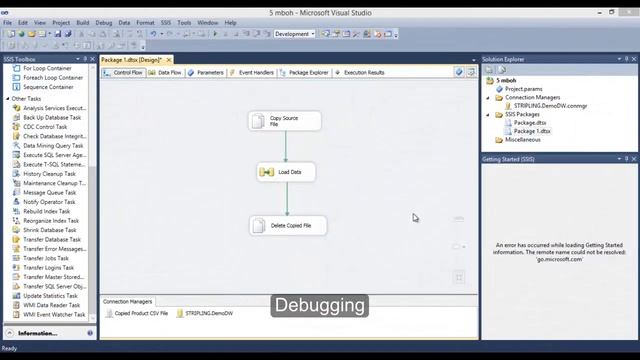Open the Execution Results tab
640x360 pixels.
(x=360, y=73)
